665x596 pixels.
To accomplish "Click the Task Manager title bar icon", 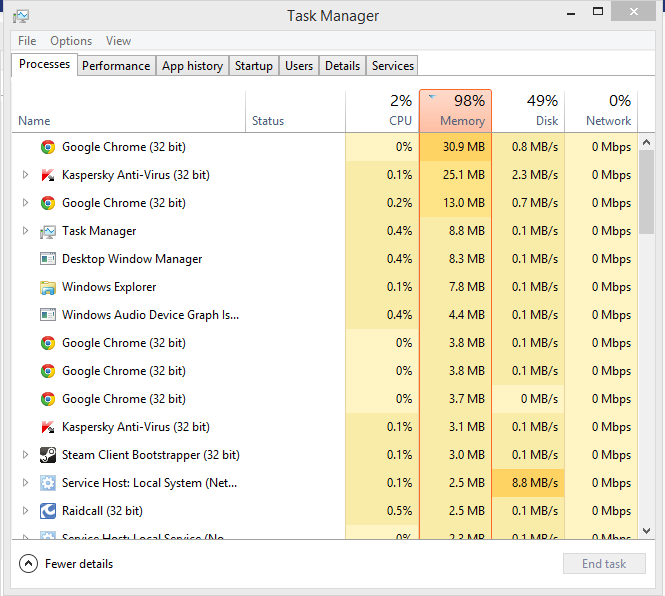I will (x=21, y=17).
